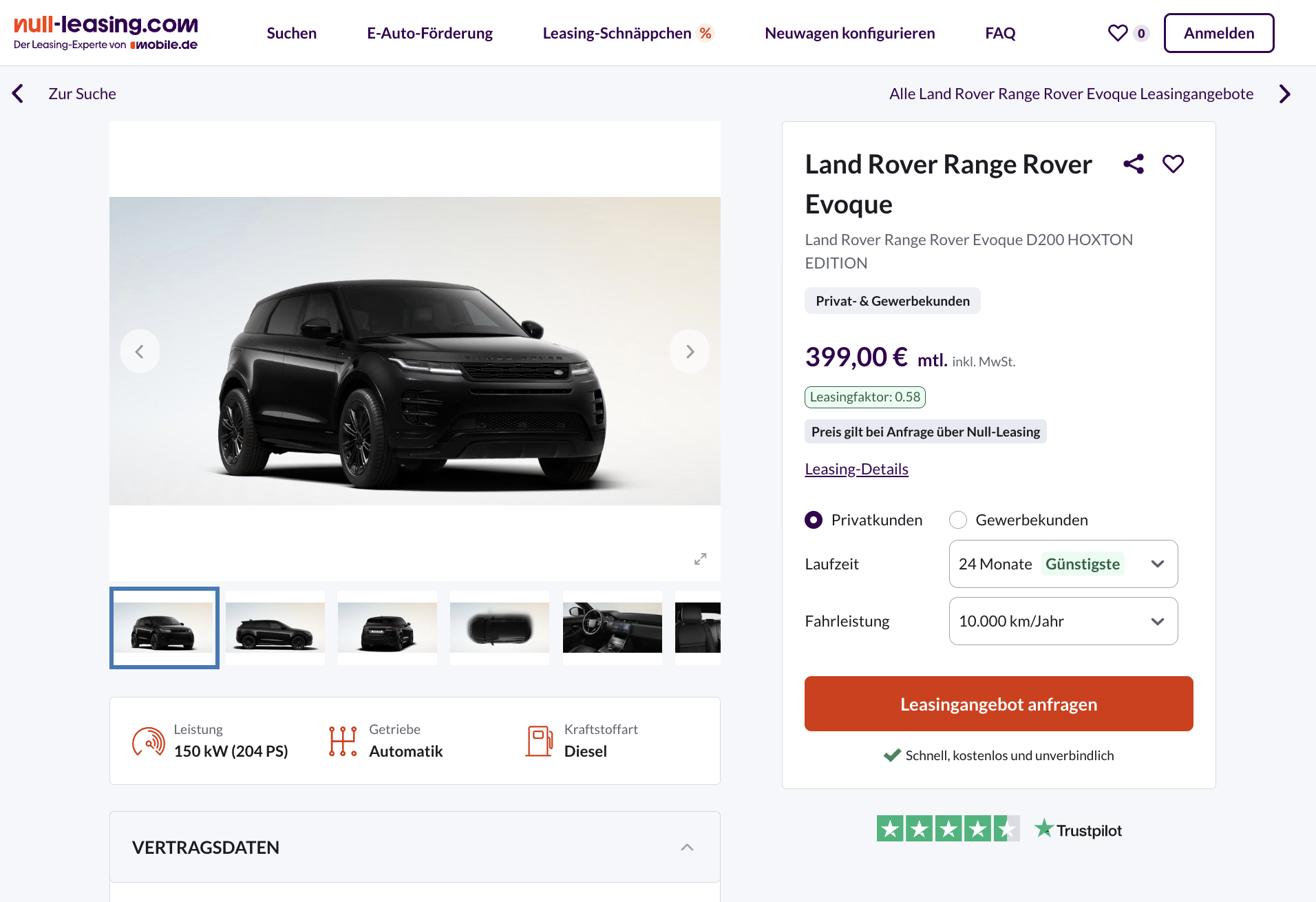
Task: Open the Fahrleistung 10.000 km/Jahr dropdown
Action: [1063, 621]
